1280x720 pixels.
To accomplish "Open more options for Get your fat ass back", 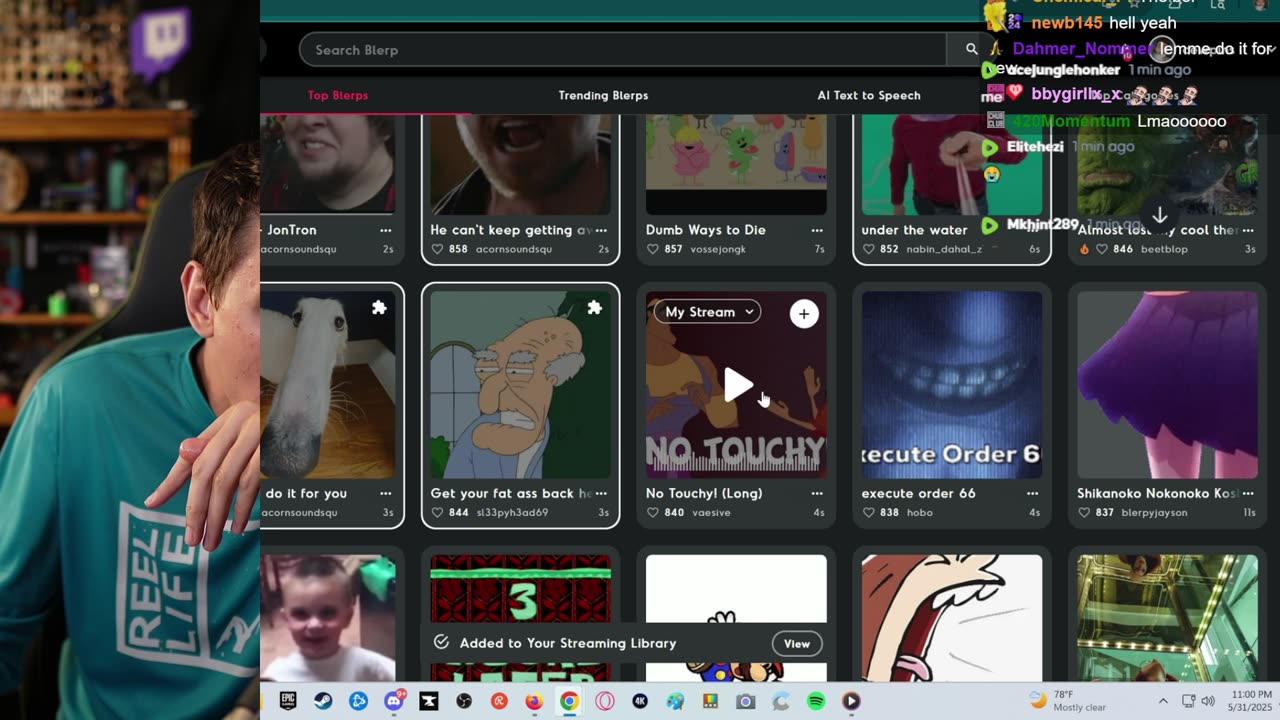I will pos(601,493).
